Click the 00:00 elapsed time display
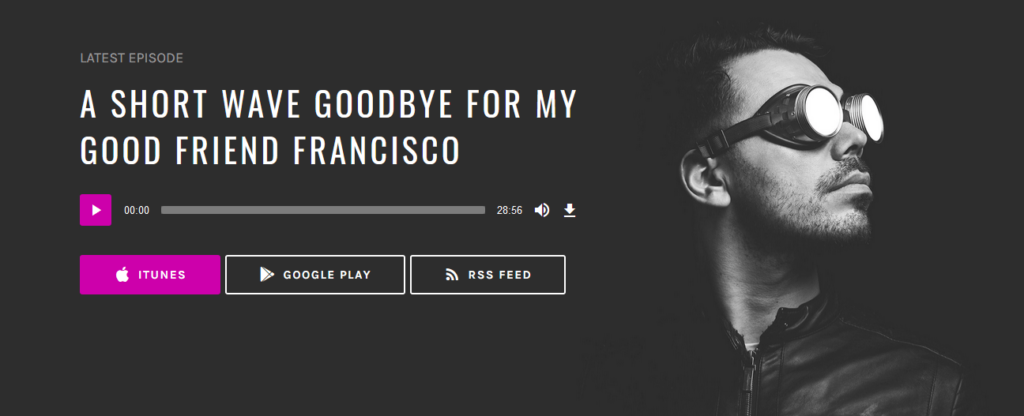The image size is (1024, 416). (136, 210)
